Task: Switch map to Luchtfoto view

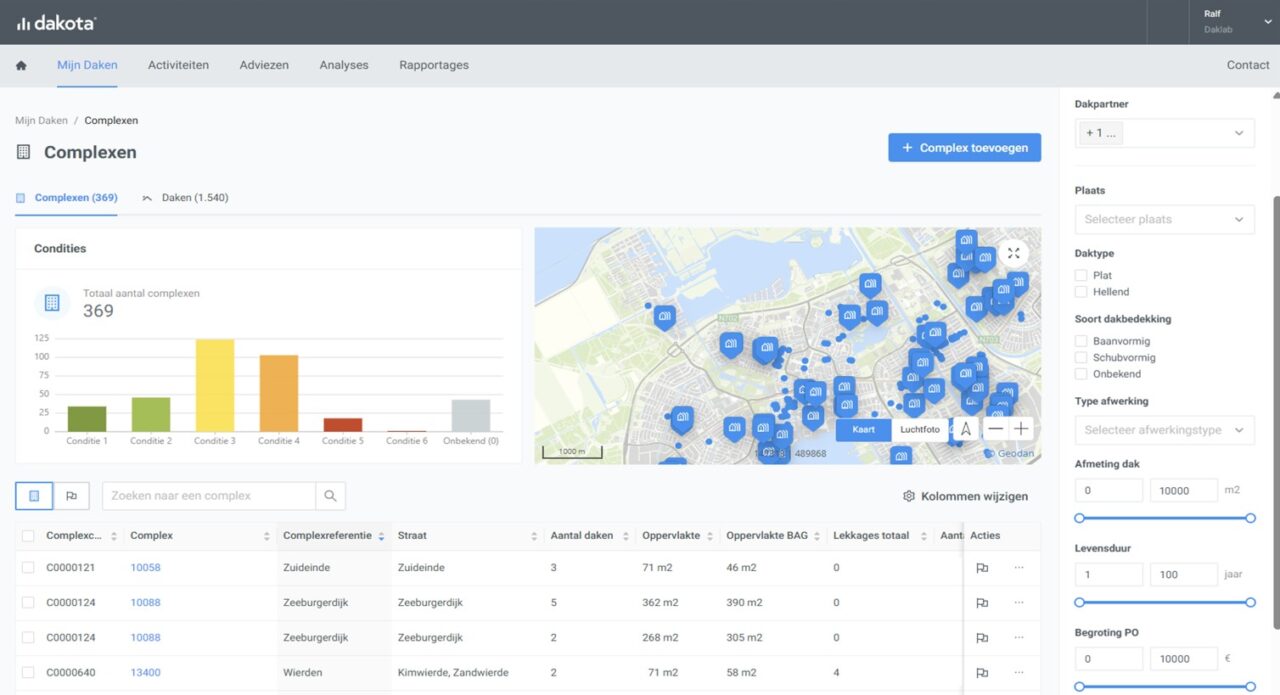Action: pyautogui.click(x=920, y=430)
